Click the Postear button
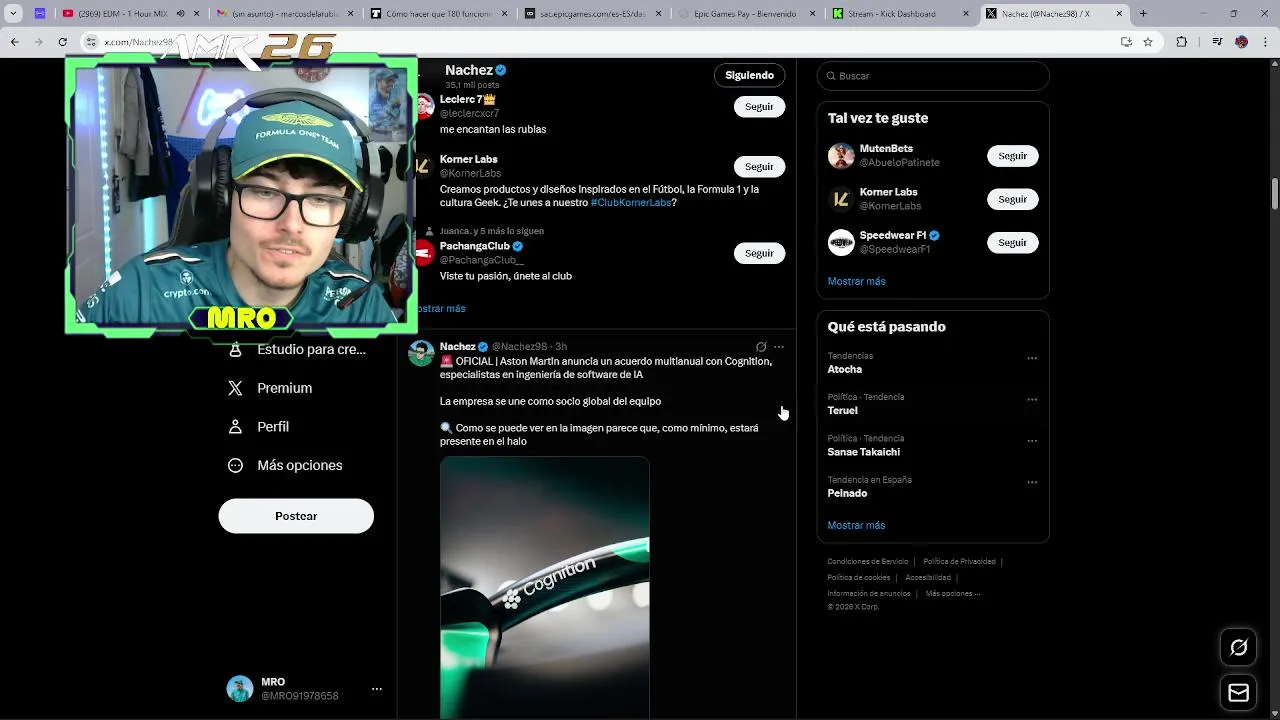 pos(296,516)
